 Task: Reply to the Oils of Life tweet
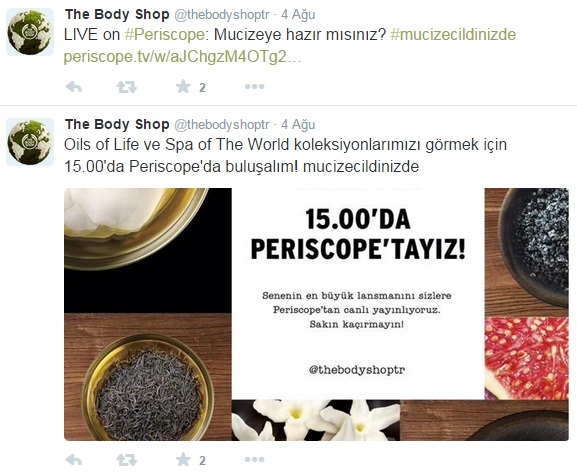[74, 460]
